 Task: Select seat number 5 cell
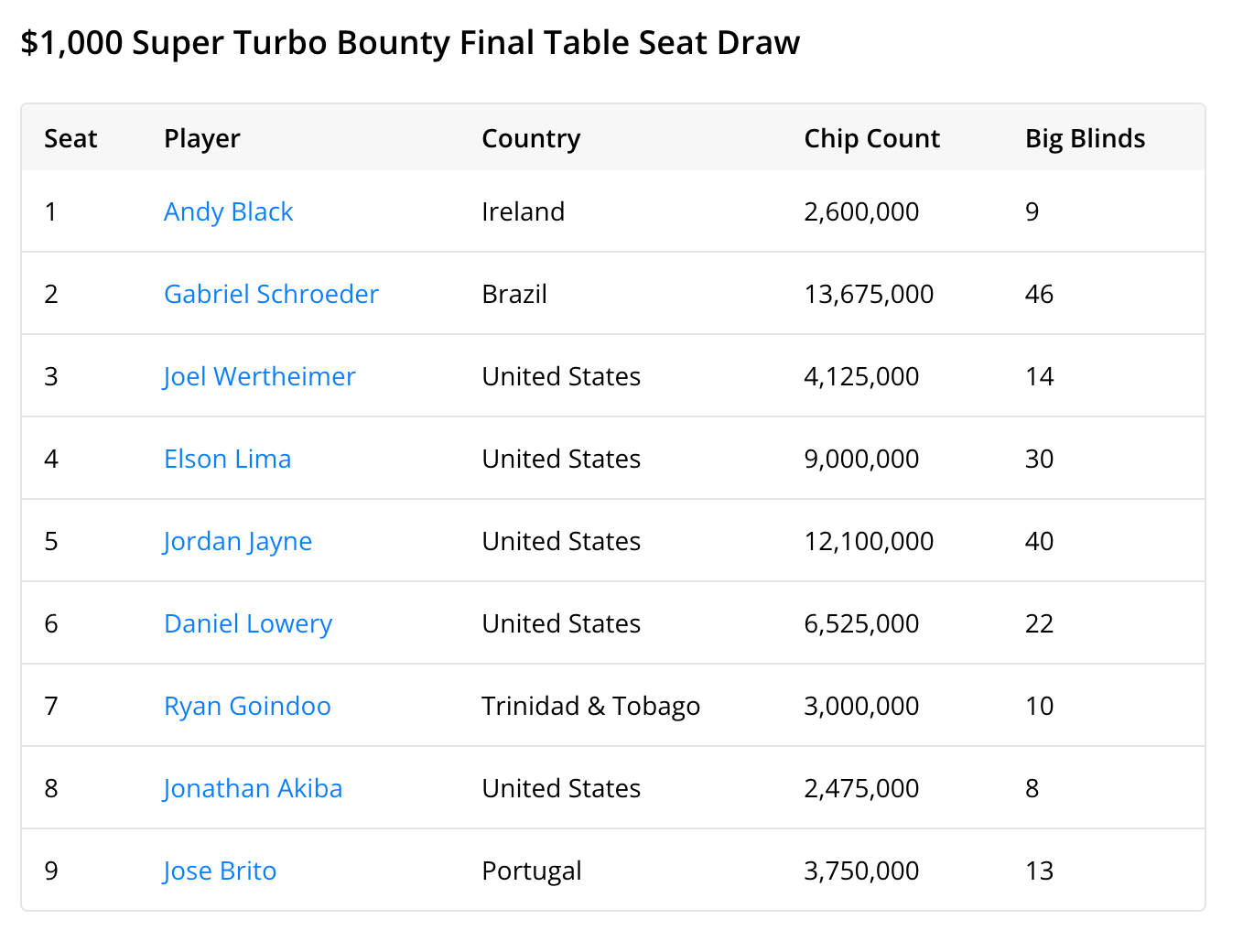click(x=50, y=541)
